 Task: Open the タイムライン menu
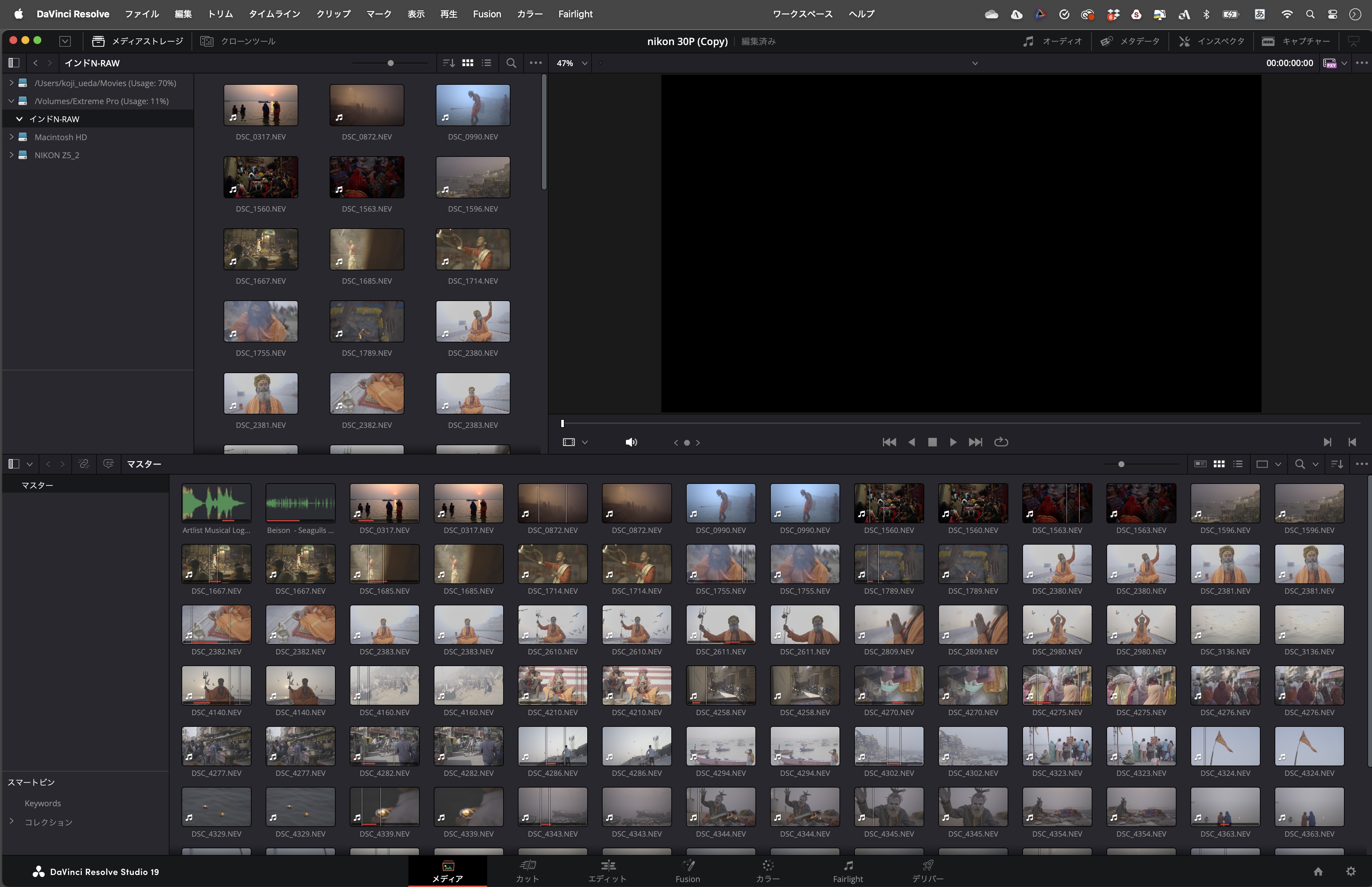click(274, 14)
